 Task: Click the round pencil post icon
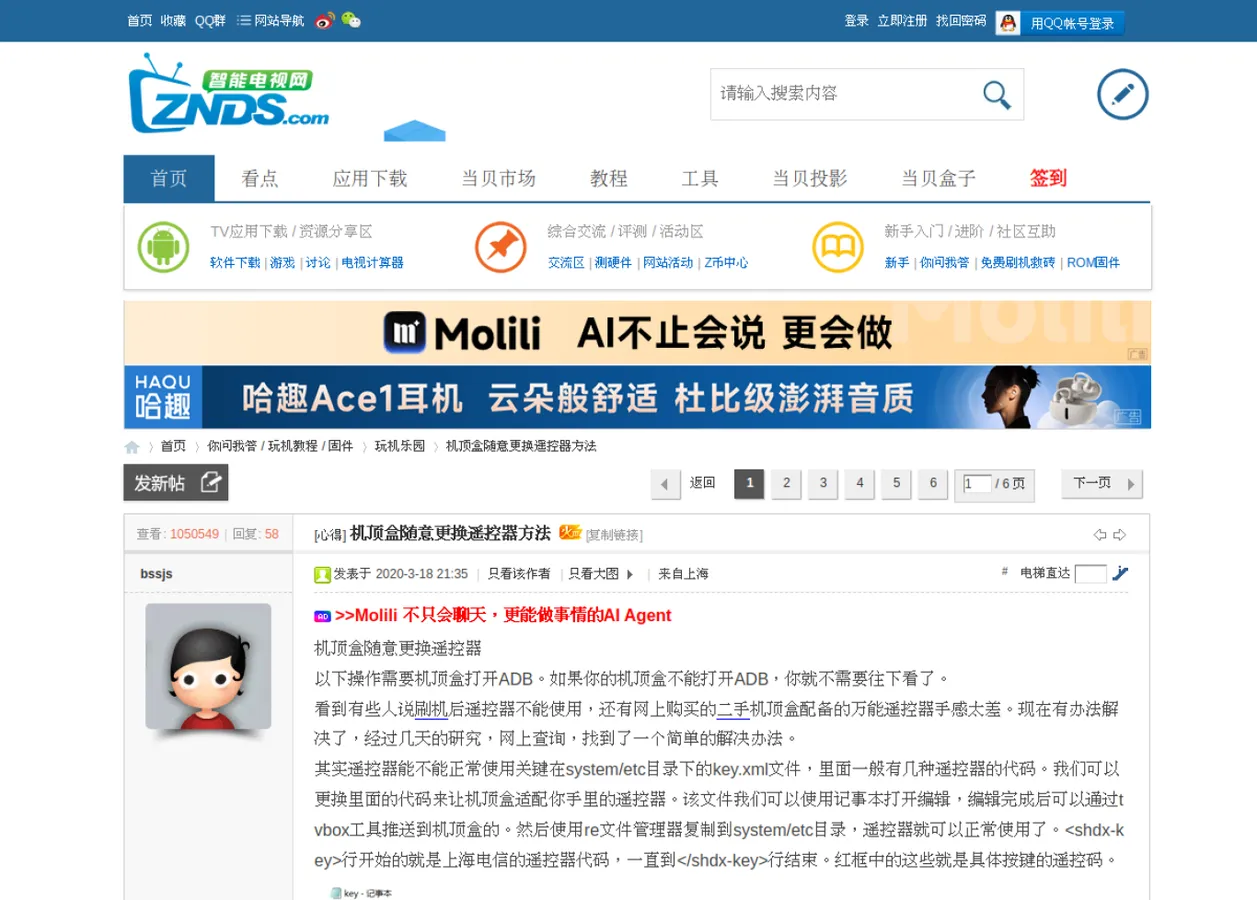[x=1122, y=94]
